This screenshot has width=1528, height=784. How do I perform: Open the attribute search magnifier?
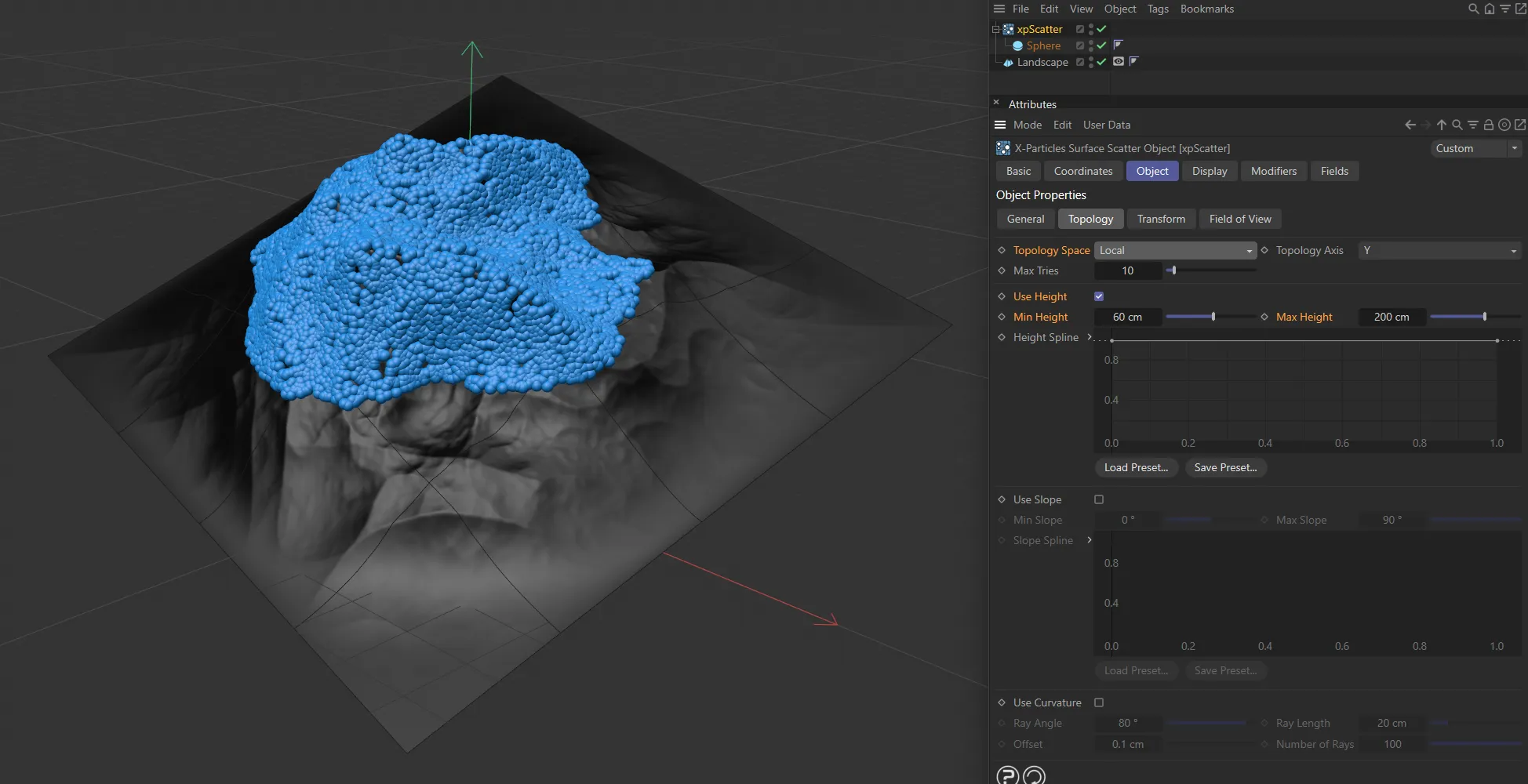click(1457, 125)
